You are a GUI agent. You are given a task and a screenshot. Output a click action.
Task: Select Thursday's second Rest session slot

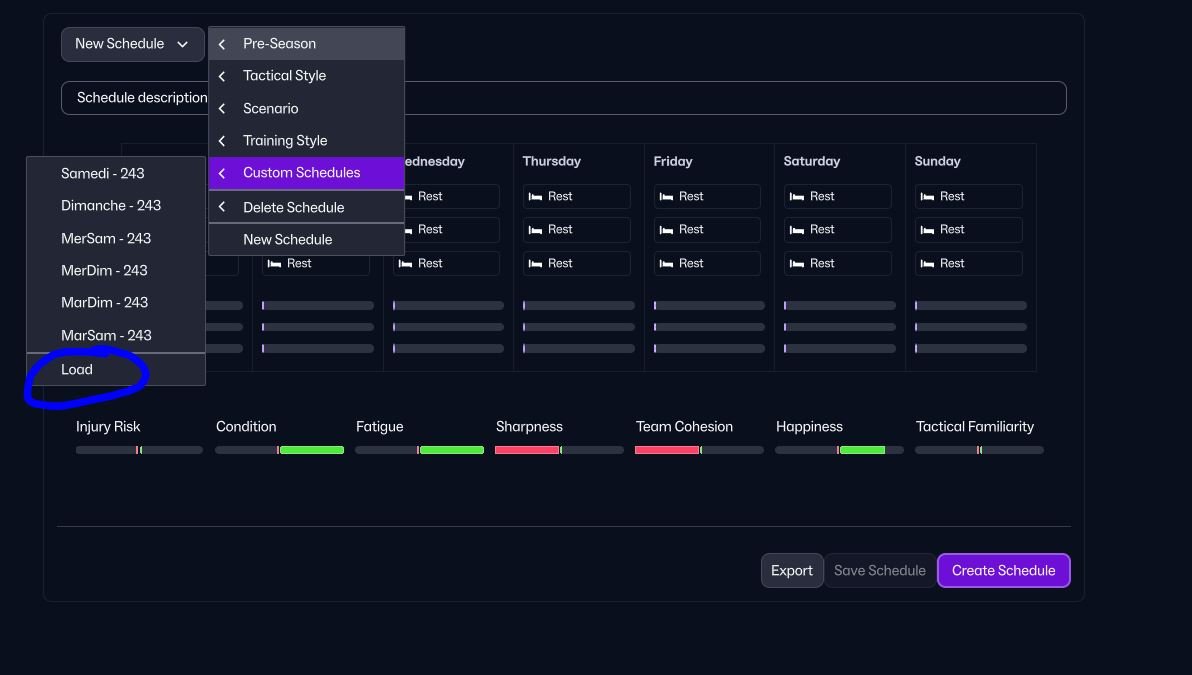[577, 230]
